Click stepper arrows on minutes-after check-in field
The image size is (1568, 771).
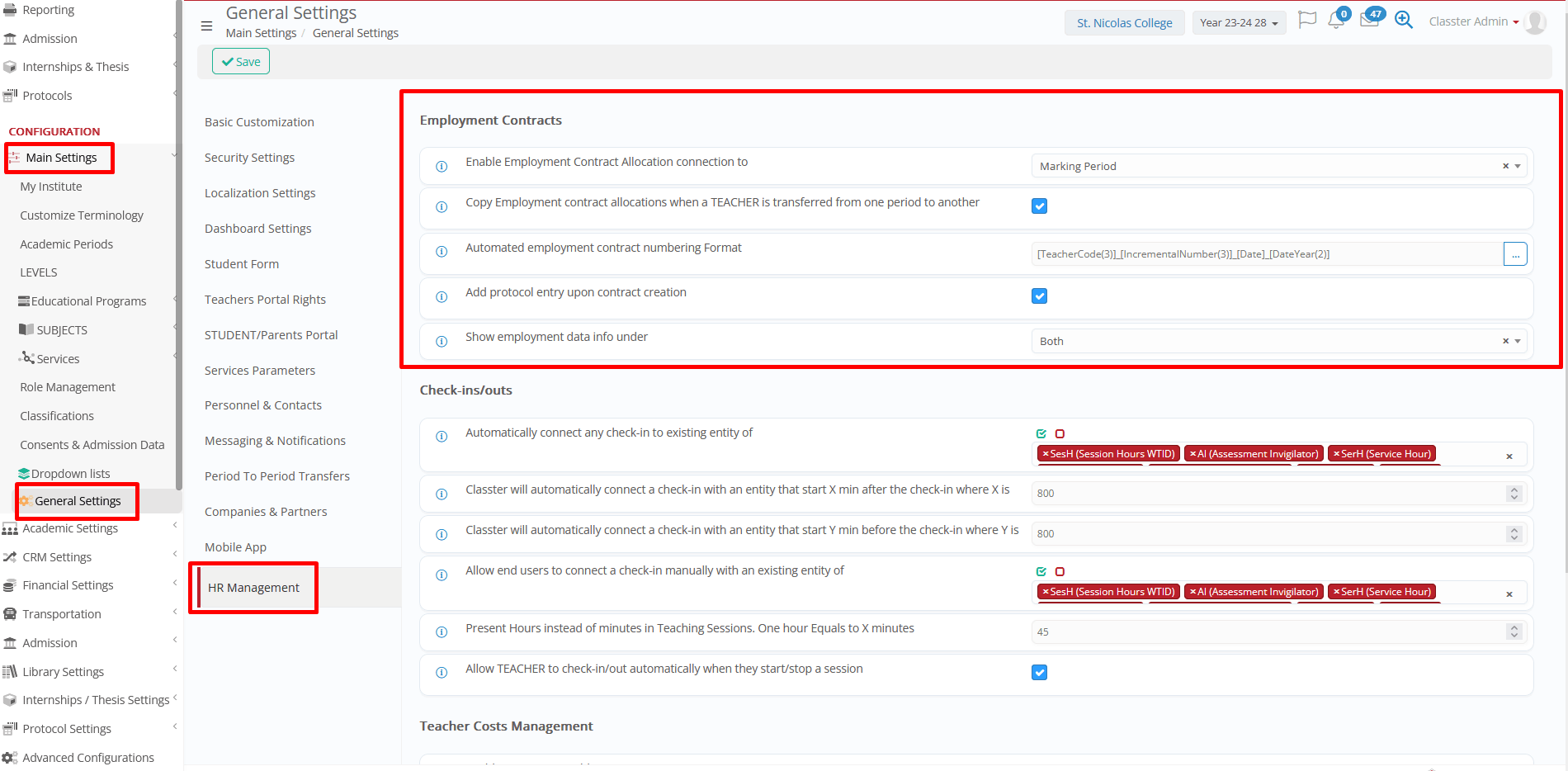pos(1514,494)
